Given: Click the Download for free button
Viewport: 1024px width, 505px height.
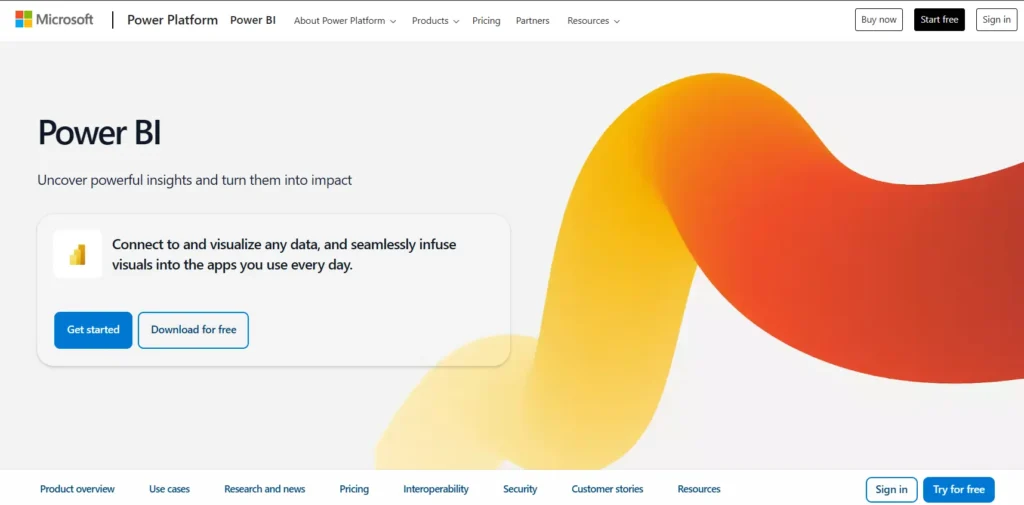Looking at the screenshot, I should [193, 330].
